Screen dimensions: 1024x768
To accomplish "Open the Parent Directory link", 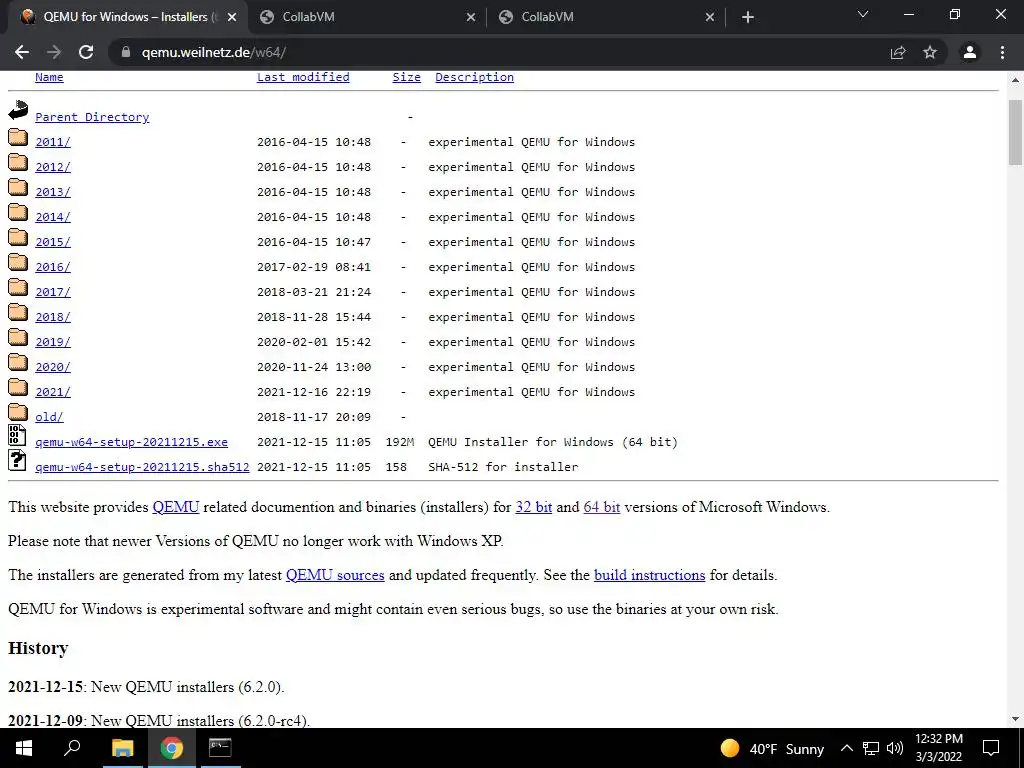I will pos(92,117).
